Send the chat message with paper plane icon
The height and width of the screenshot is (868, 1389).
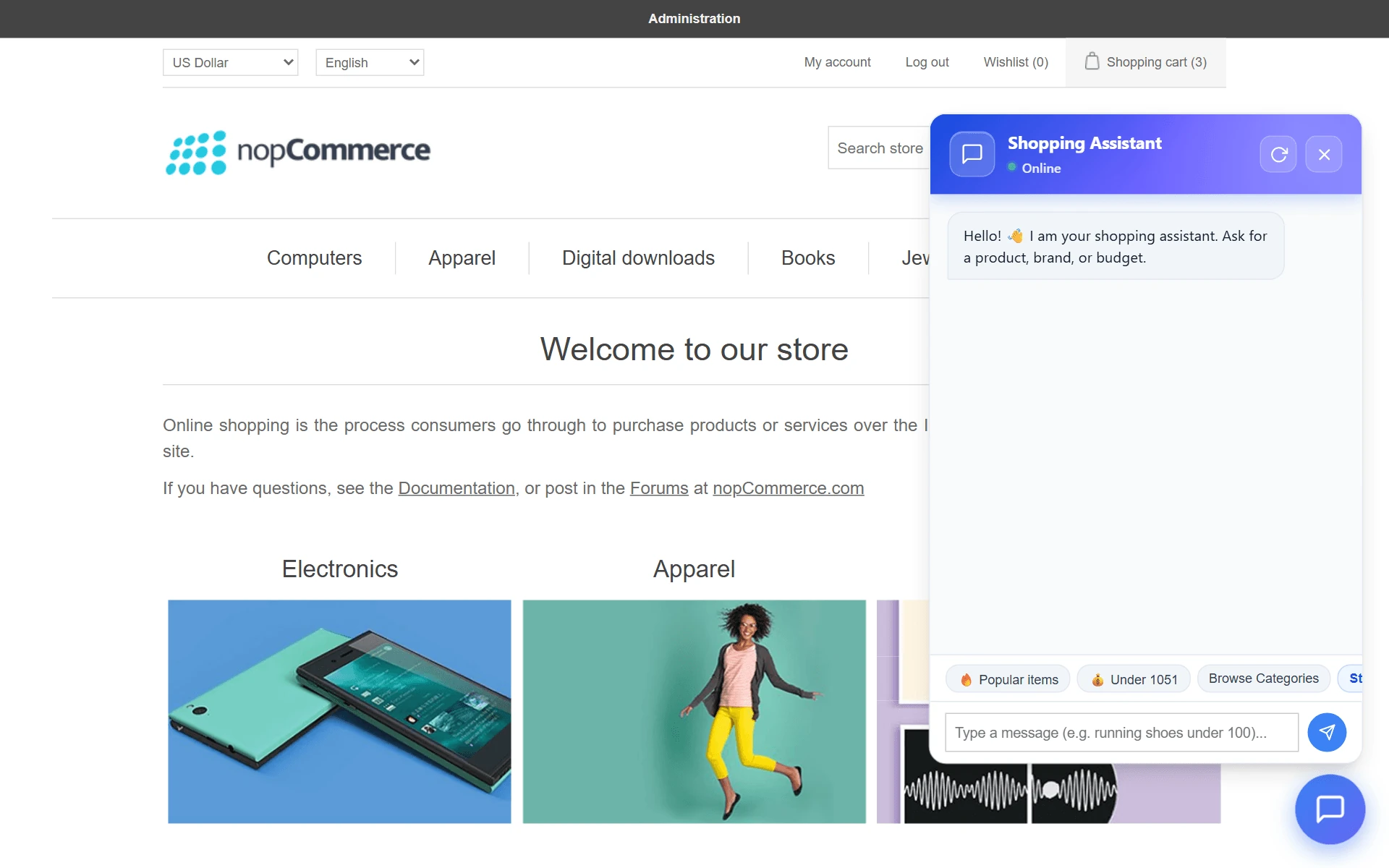[x=1327, y=732]
